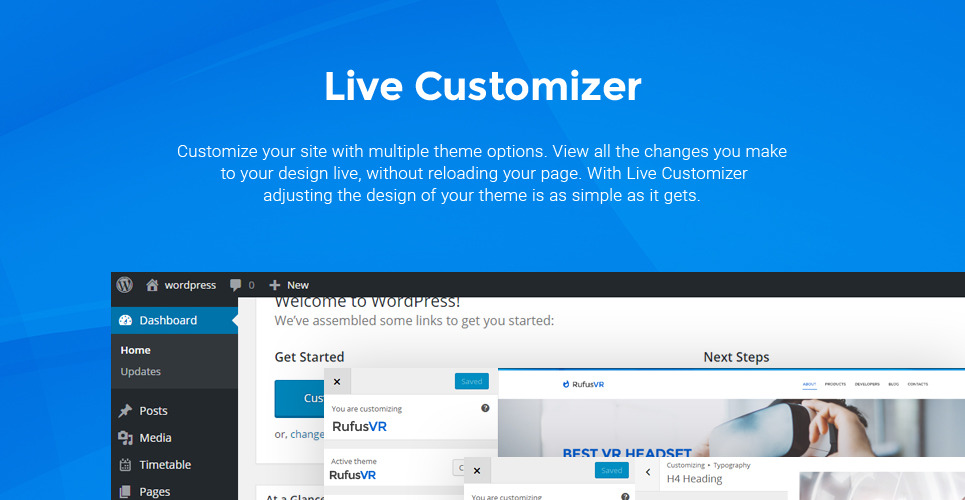Open the comments bubble in admin bar
Image resolution: width=965 pixels, height=500 pixels.
tap(241, 285)
